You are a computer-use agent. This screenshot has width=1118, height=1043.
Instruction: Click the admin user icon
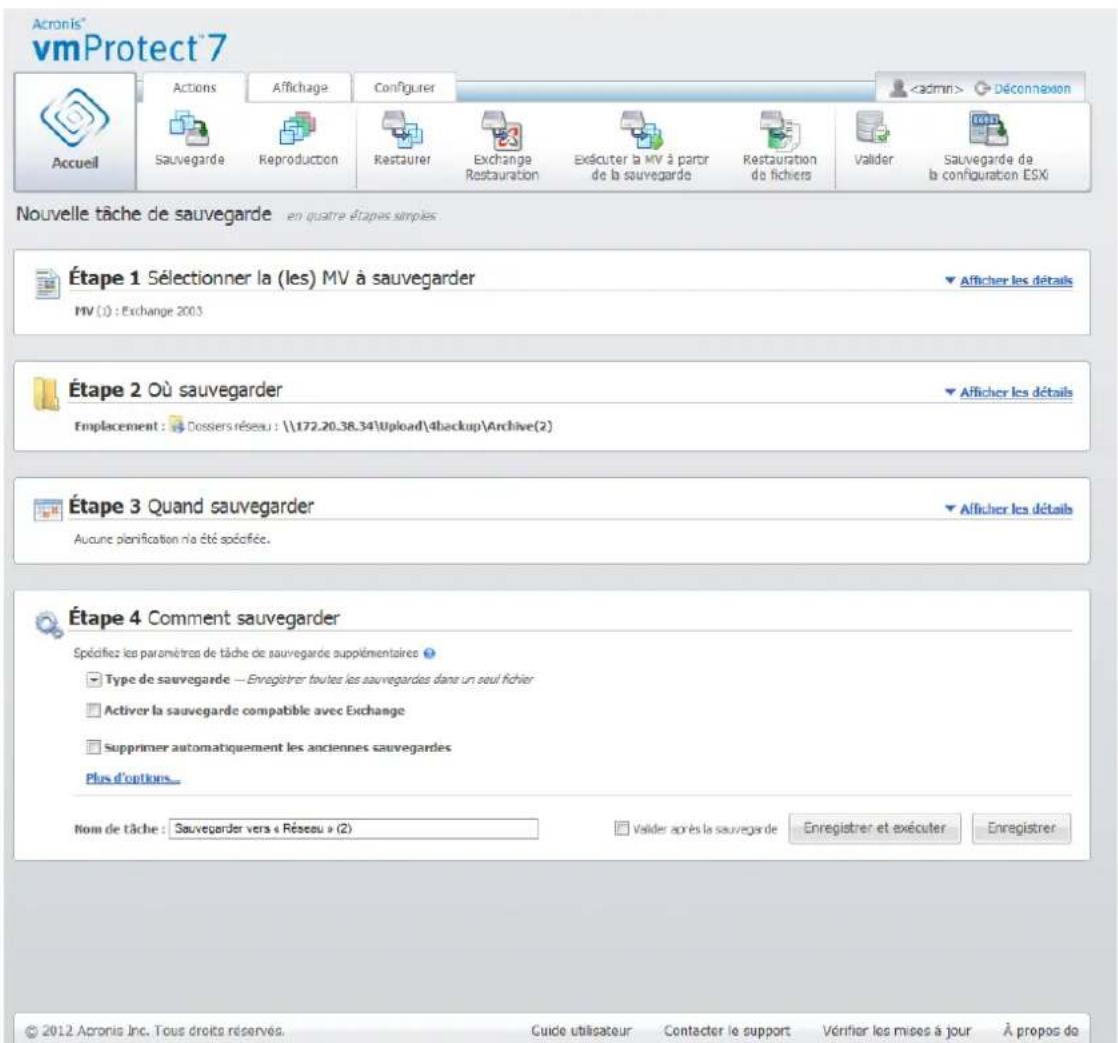pos(898,88)
